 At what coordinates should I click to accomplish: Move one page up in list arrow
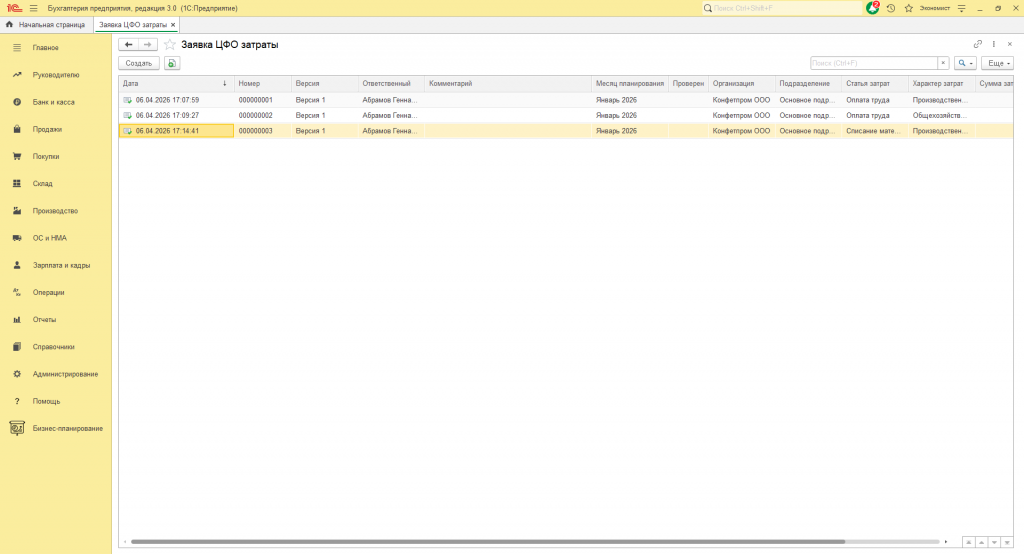click(x=982, y=542)
